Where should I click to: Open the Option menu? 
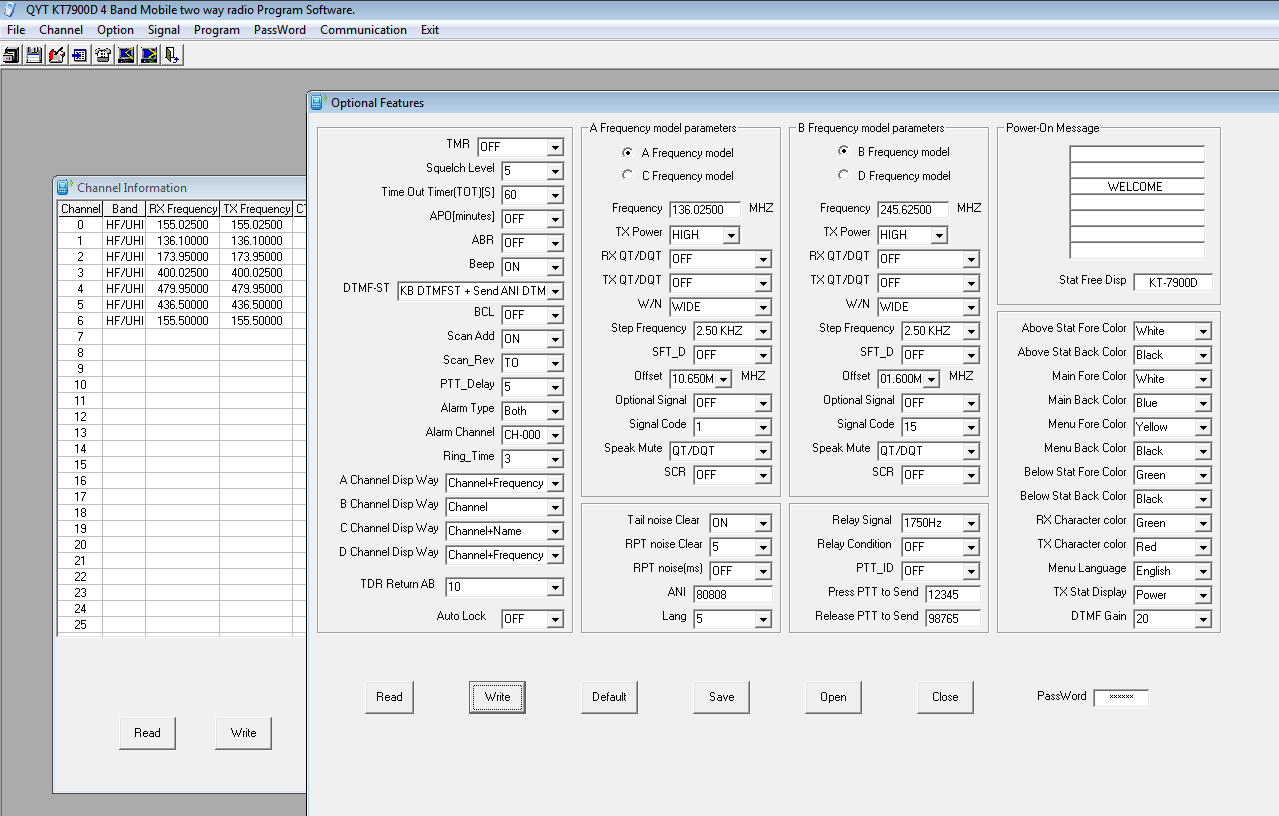tap(116, 30)
